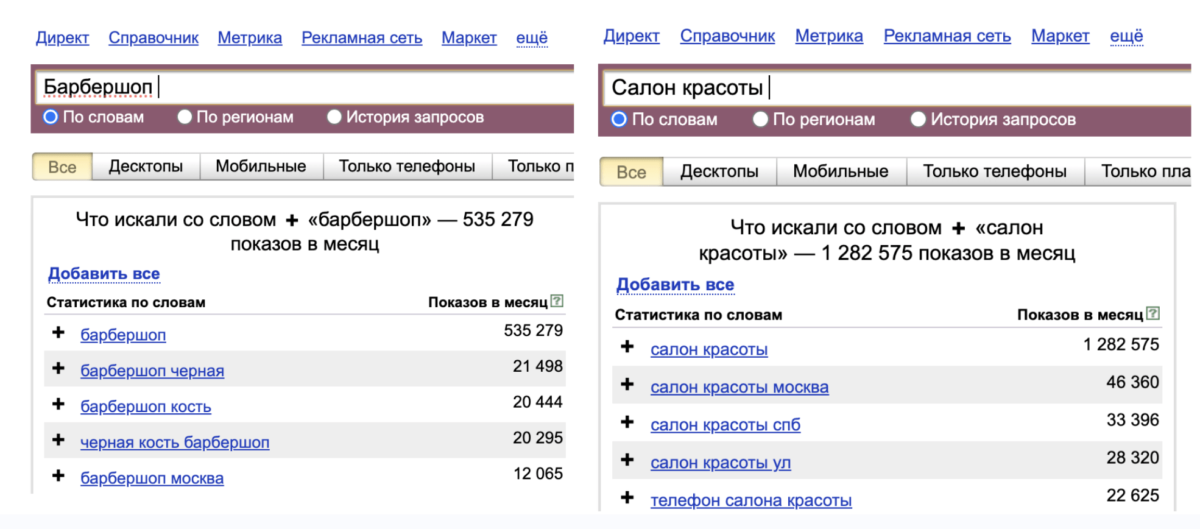Open the impressions help icon in the Салон красоты panel
Image resolution: width=1200 pixels, height=529 pixels.
[x=1154, y=314]
